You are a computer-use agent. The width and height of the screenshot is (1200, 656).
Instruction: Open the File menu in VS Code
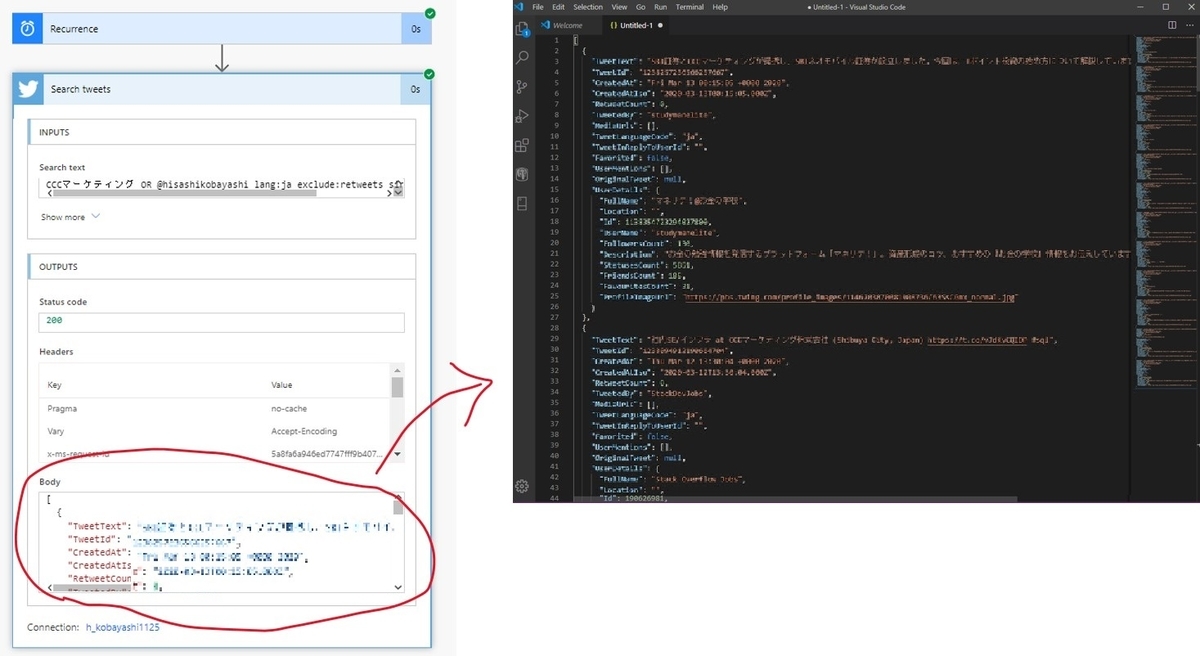point(538,7)
